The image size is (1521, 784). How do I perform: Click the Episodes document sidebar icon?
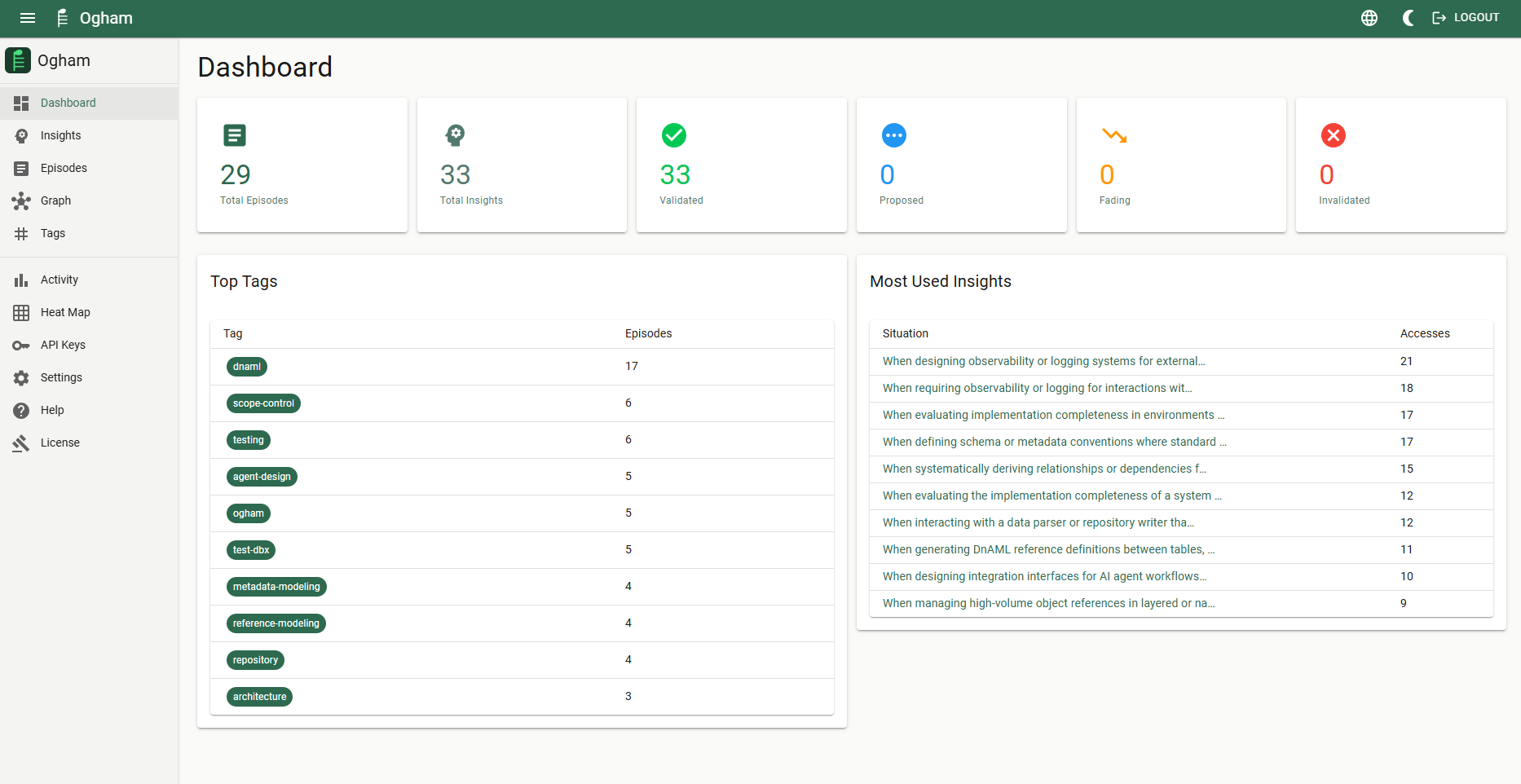click(21, 168)
